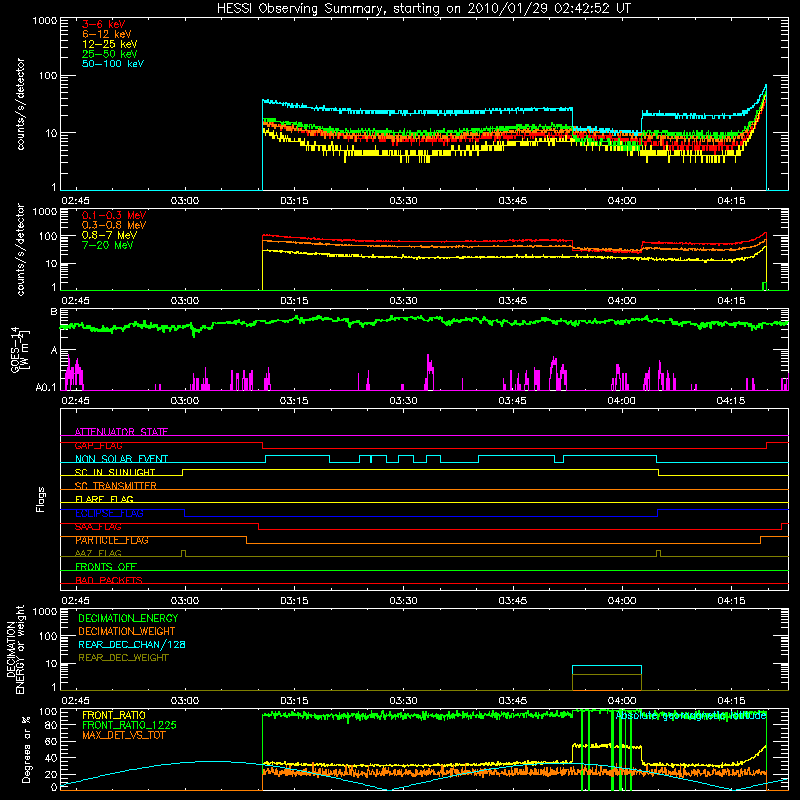Click the FLARE_FLAG label

click(x=104, y=499)
